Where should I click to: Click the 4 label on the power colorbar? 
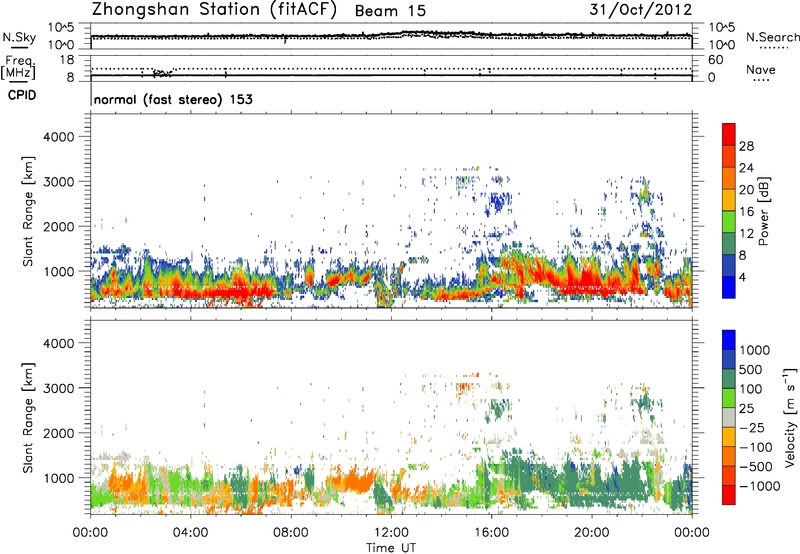click(743, 277)
